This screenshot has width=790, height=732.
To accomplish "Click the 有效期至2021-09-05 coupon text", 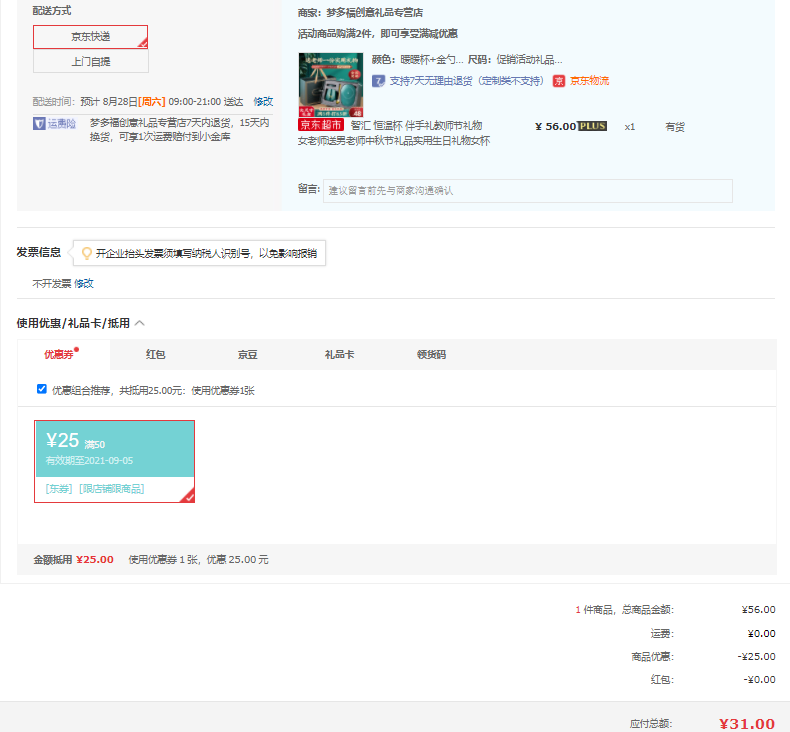I will coord(90,460).
